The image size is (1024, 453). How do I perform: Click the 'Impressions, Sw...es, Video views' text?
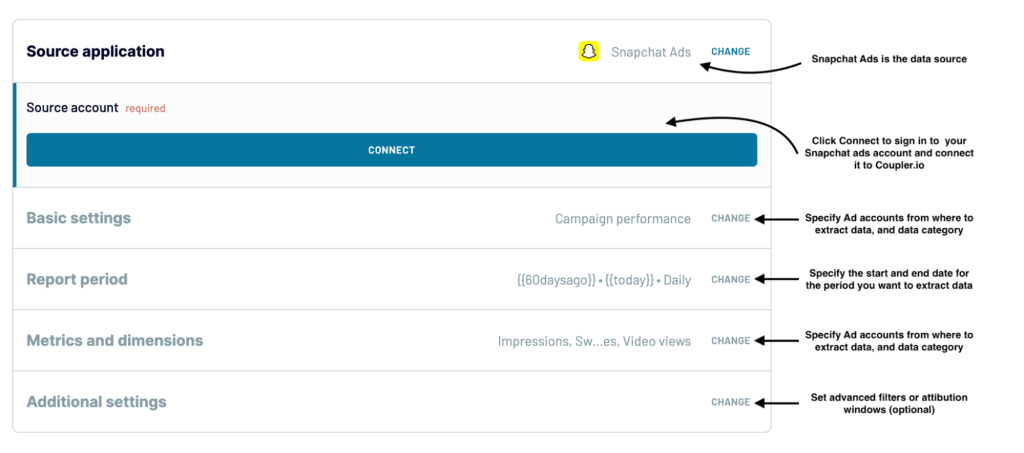(594, 341)
